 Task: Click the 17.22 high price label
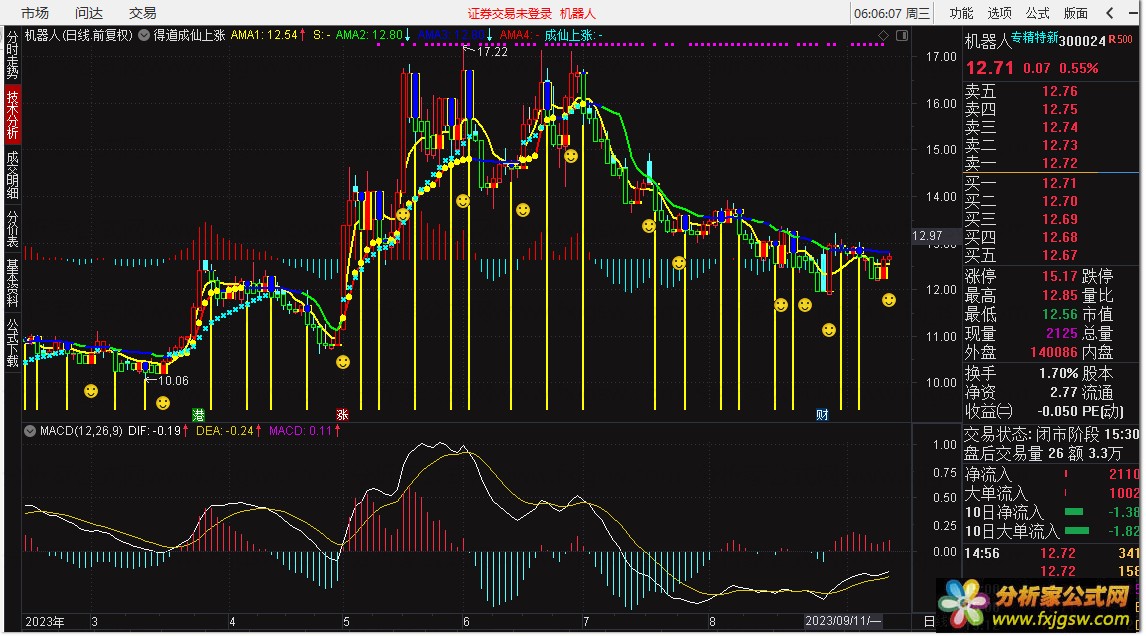pyautogui.click(x=492, y=52)
